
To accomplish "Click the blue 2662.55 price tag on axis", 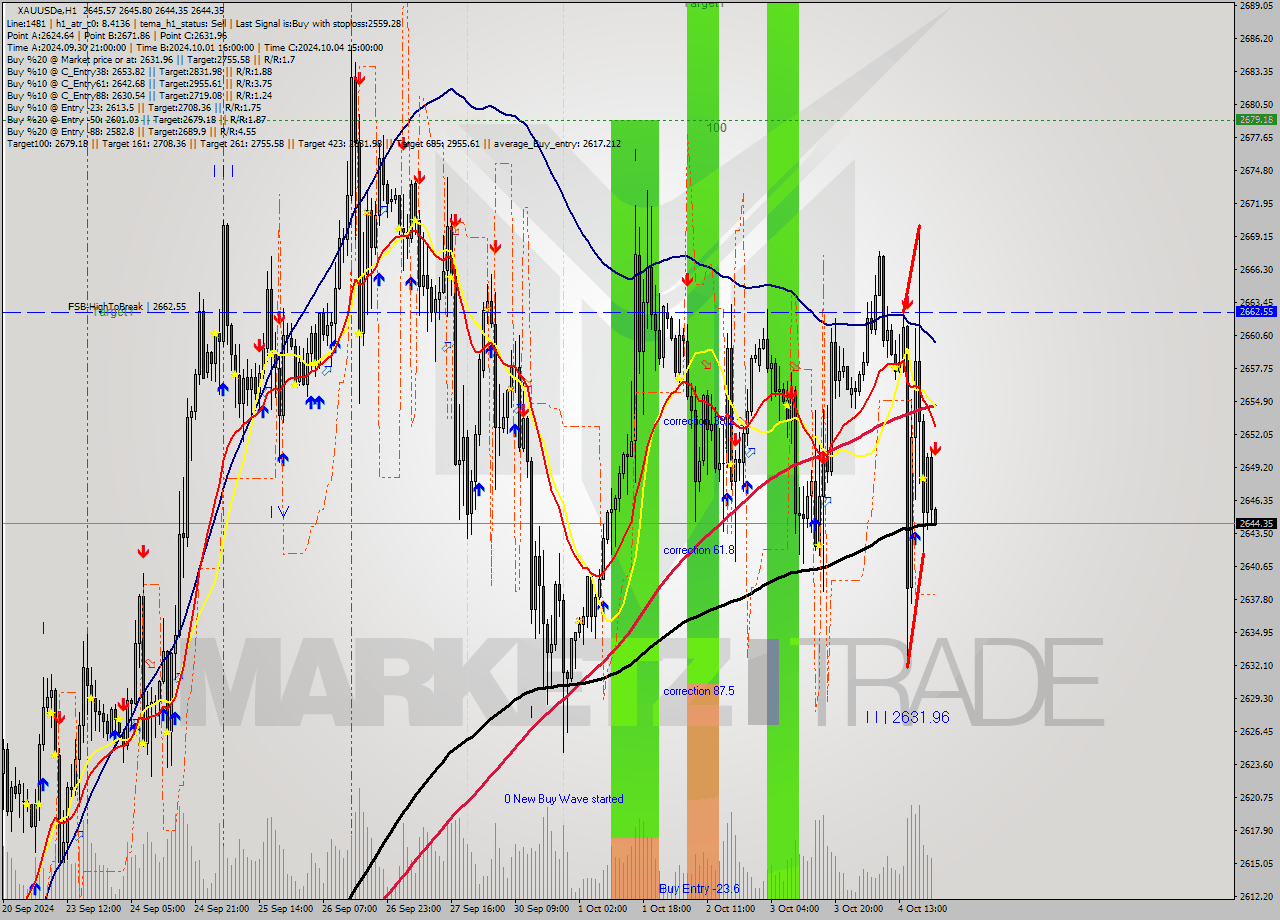I will (x=1256, y=311).
